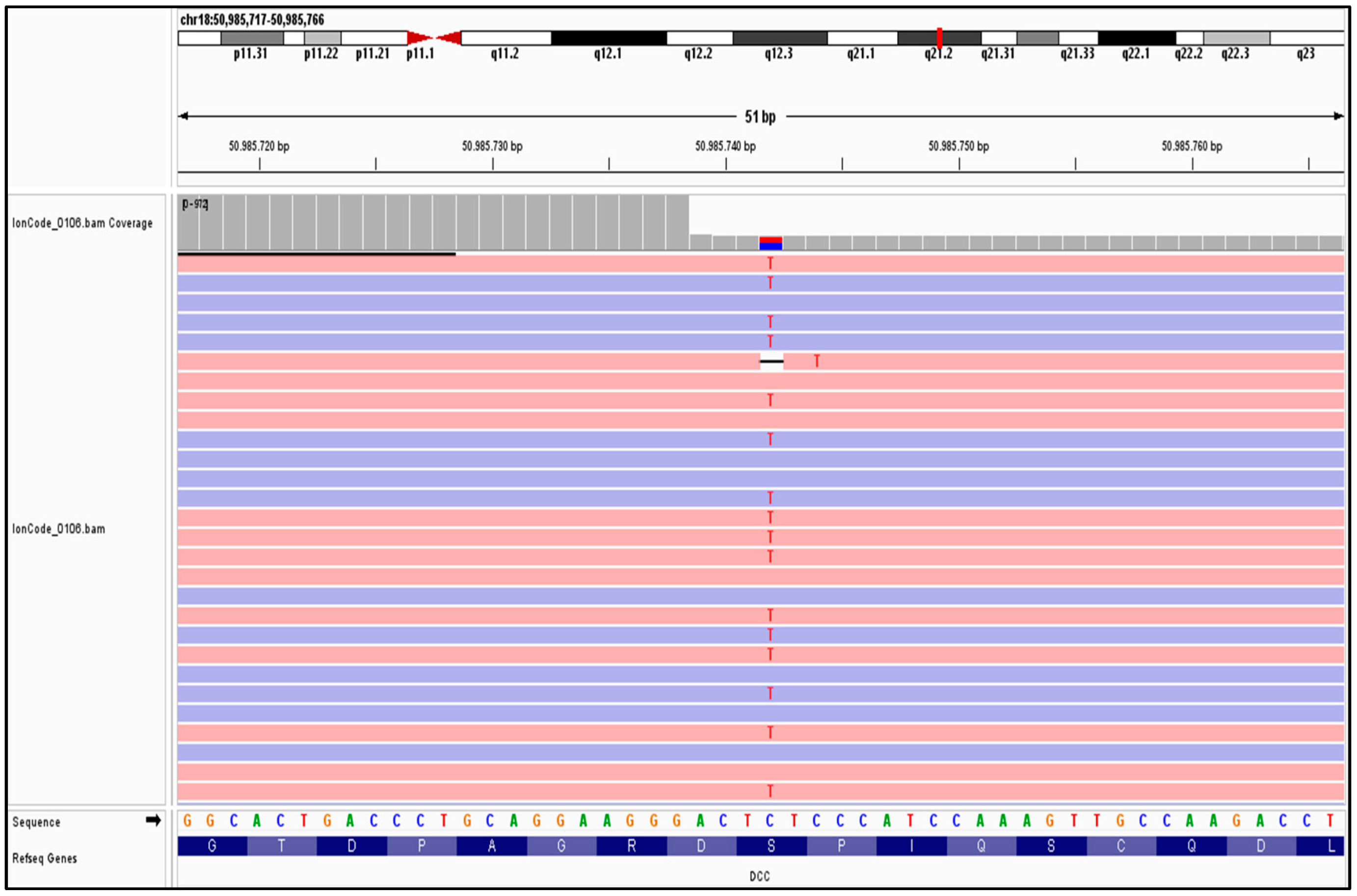
Task: Click the Refseq Genes track label
Action: point(45,858)
